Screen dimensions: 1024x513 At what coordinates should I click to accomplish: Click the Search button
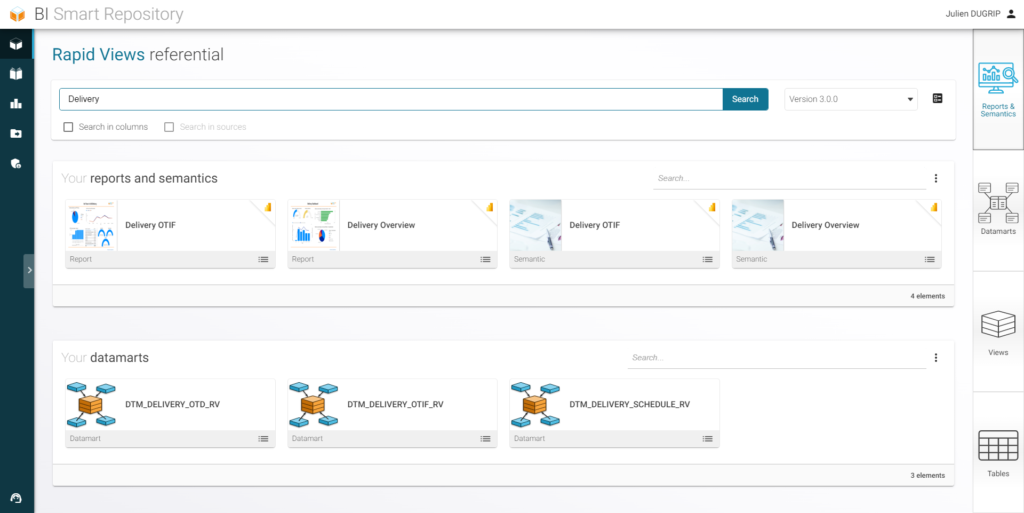(x=745, y=99)
